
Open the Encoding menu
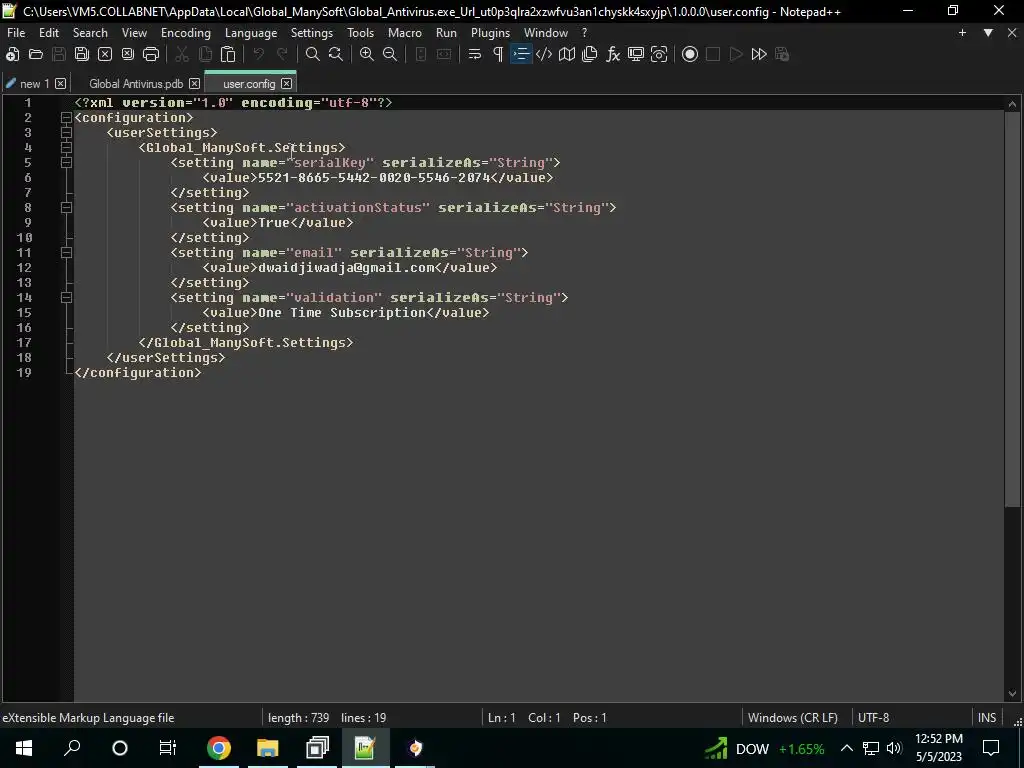[x=186, y=33]
